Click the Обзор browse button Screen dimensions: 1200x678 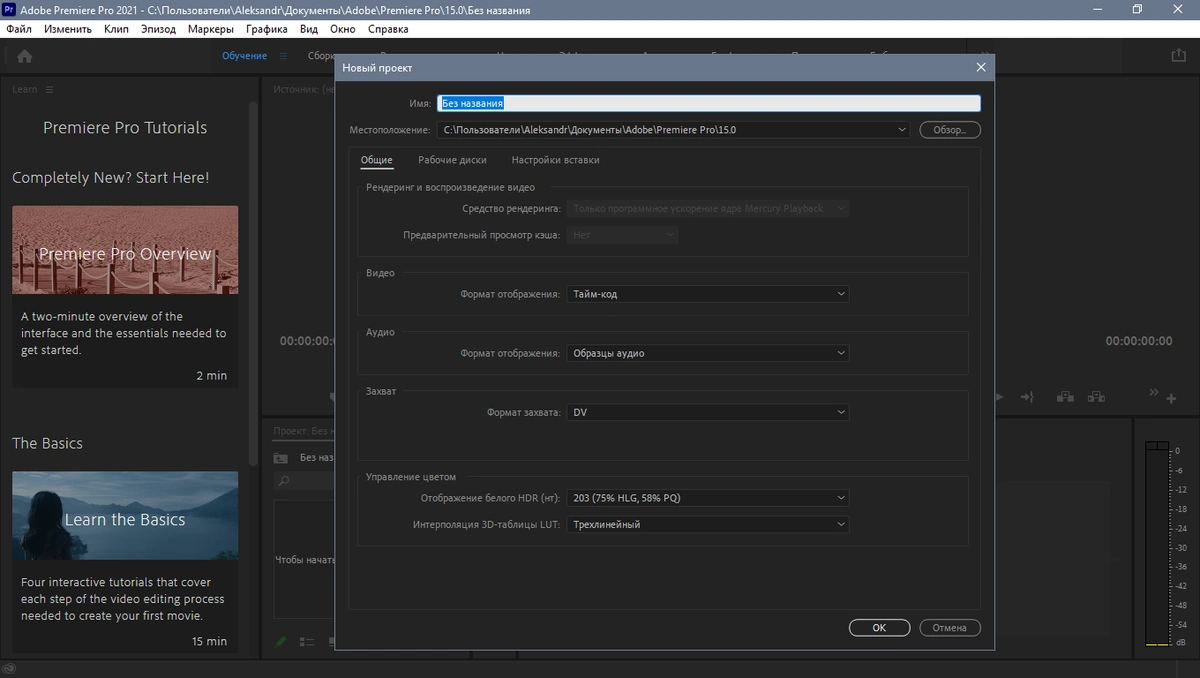[x=950, y=130]
